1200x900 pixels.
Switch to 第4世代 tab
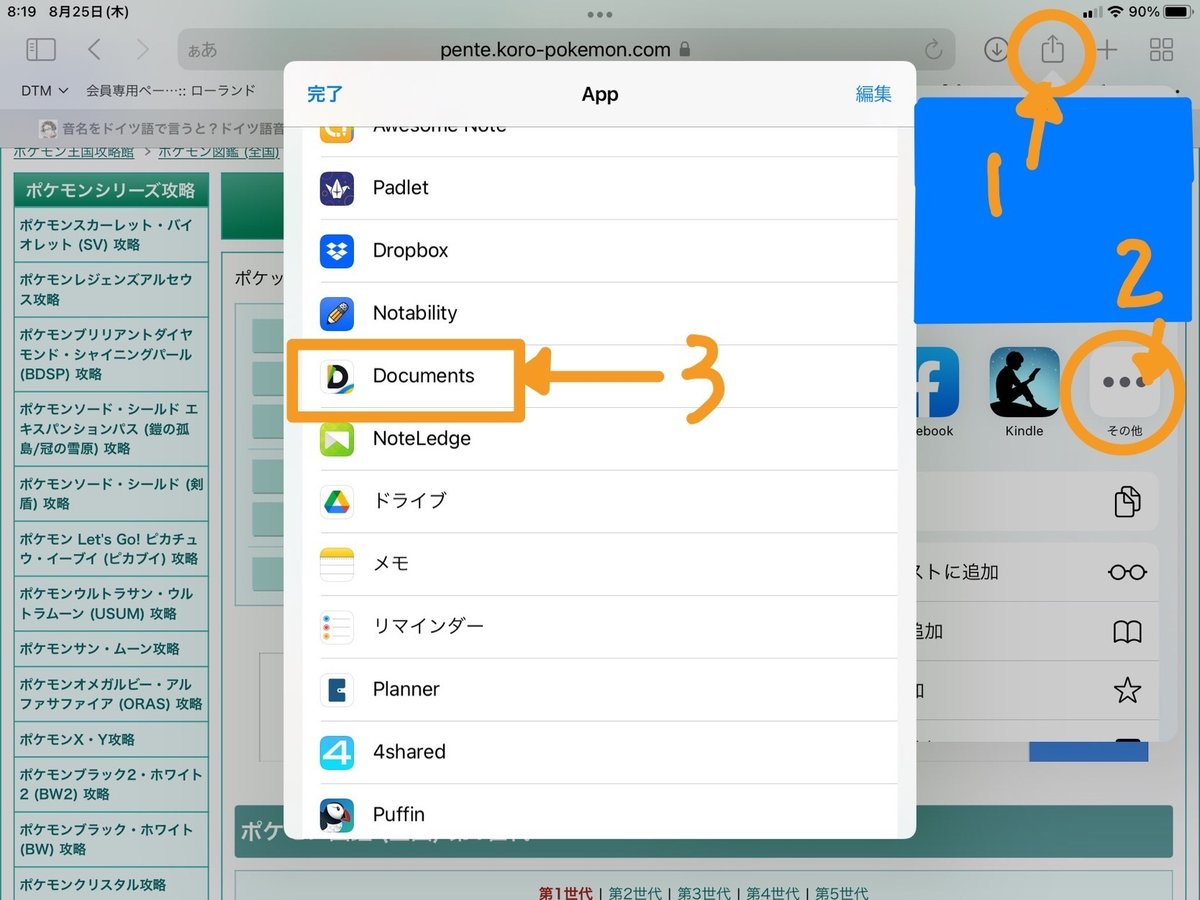pyautogui.click(x=773, y=893)
